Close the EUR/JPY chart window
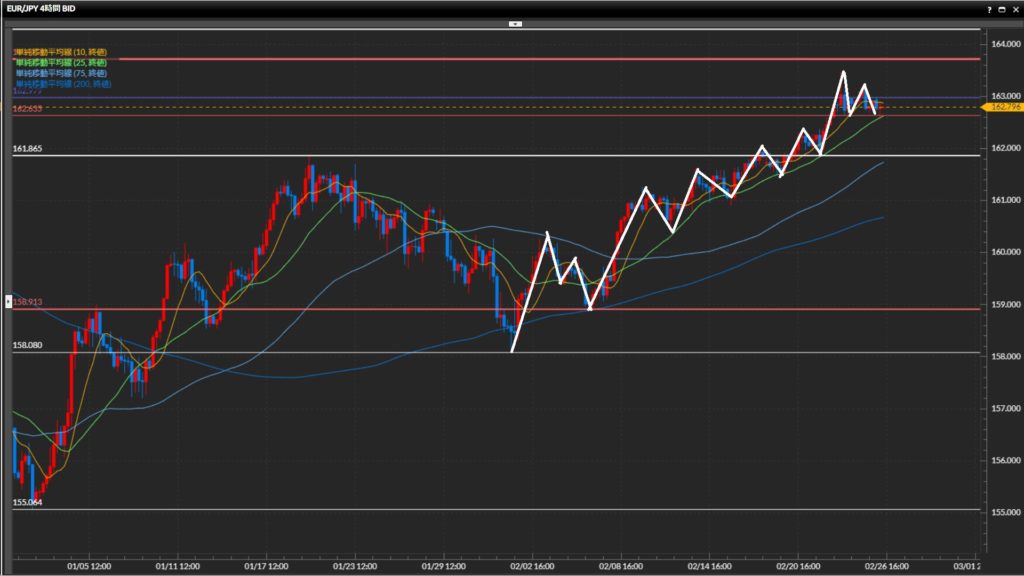The height and width of the screenshot is (576, 1024). (1014, 8)
